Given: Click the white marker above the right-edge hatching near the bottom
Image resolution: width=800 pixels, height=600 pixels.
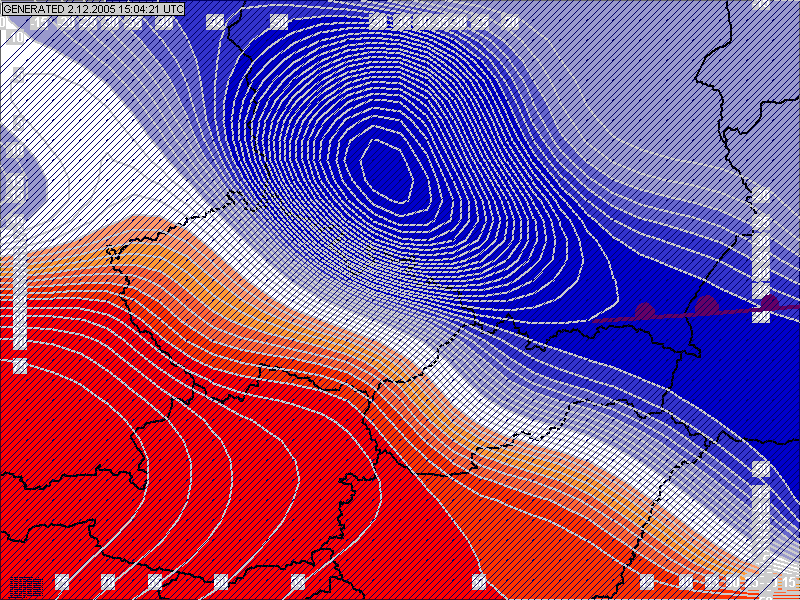Looking at the screenshot, I should click(761, 469).
